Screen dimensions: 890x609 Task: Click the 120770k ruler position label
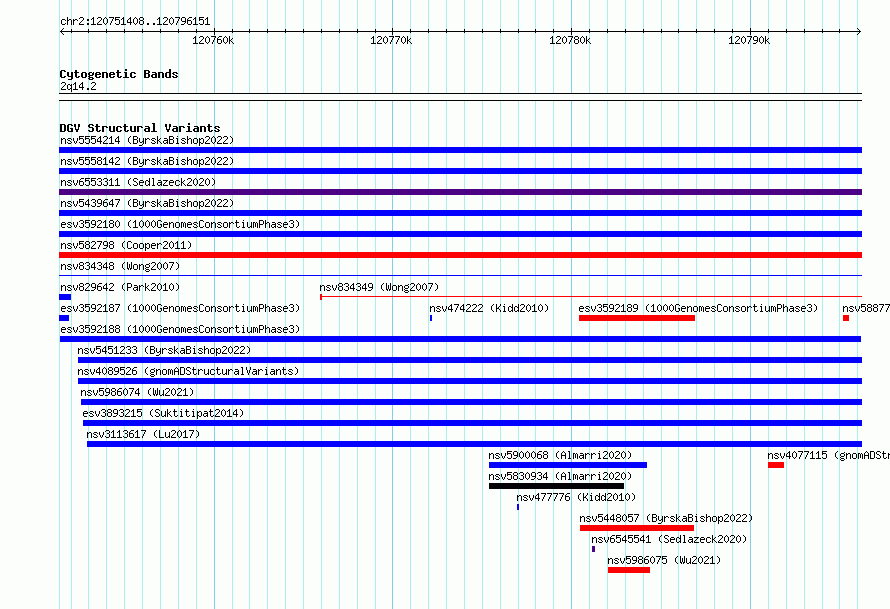pos(391,40)
